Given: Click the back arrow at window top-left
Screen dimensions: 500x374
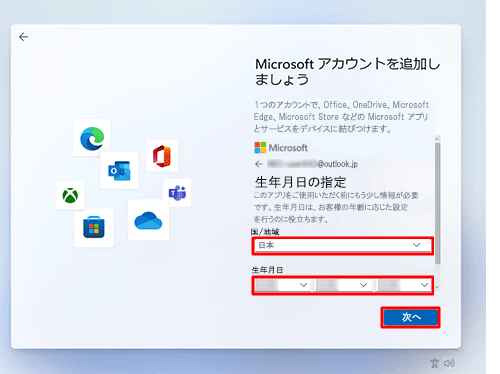Looking at the screenshot, I should point(23,37).
